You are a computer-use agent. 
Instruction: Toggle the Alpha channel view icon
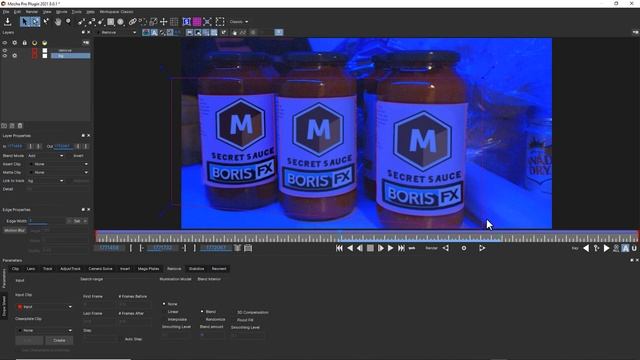[154, 32]
